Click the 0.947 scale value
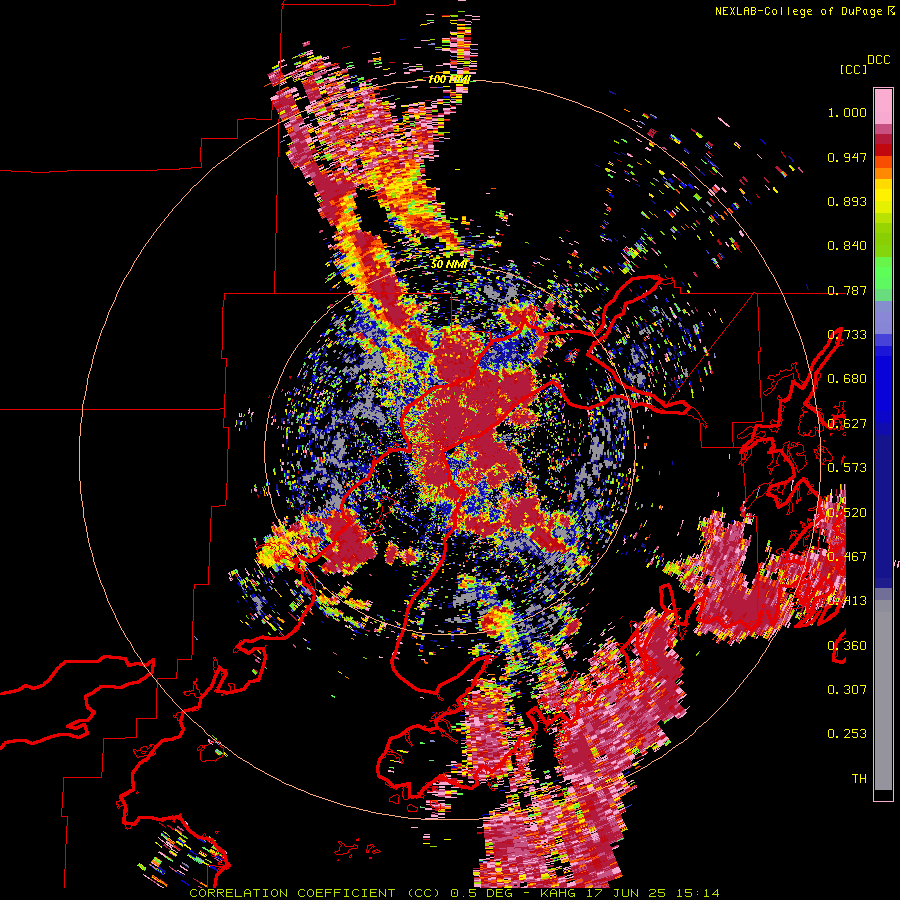The height and width of the screenshot is (900, 900). [847, 157]
